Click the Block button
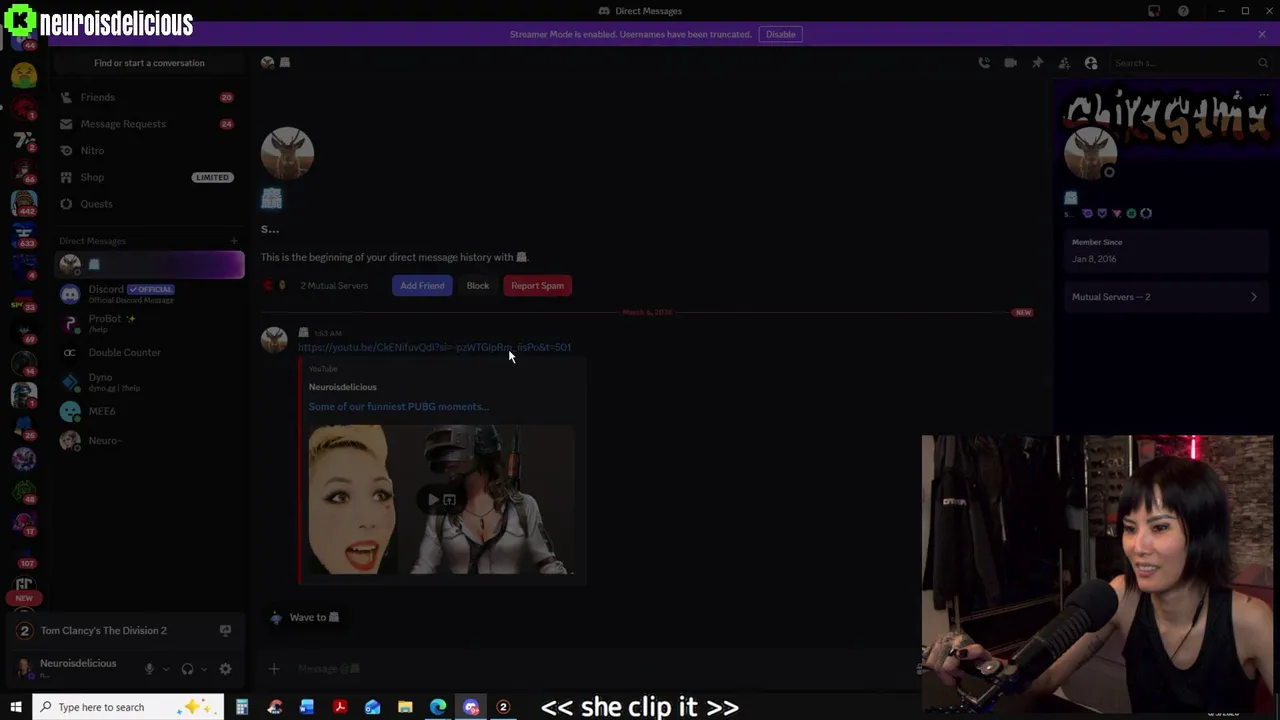Viewport: 1280px width, 720px height. [478, 286]
